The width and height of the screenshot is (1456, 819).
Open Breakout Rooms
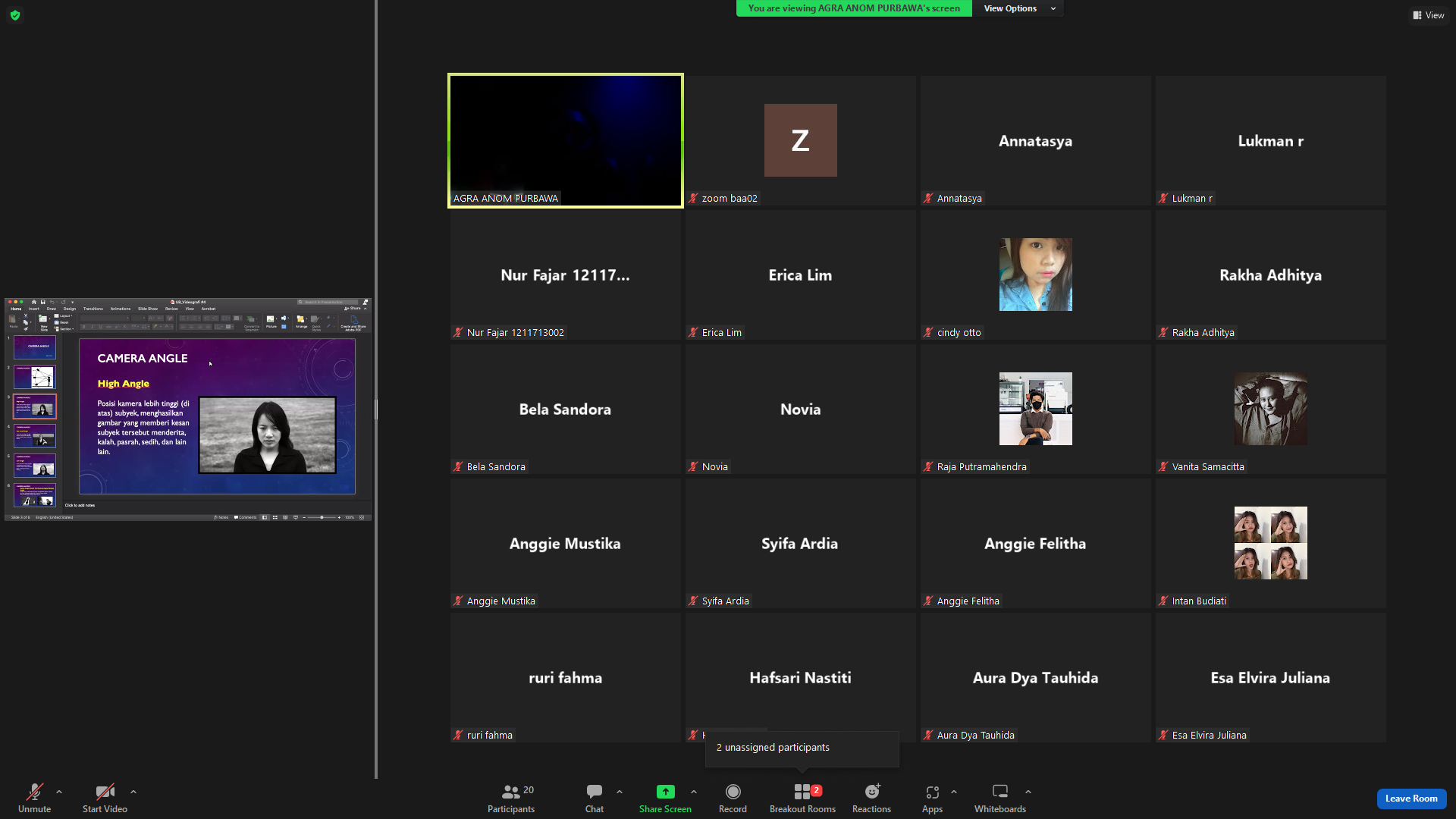[x=802, y=799]
